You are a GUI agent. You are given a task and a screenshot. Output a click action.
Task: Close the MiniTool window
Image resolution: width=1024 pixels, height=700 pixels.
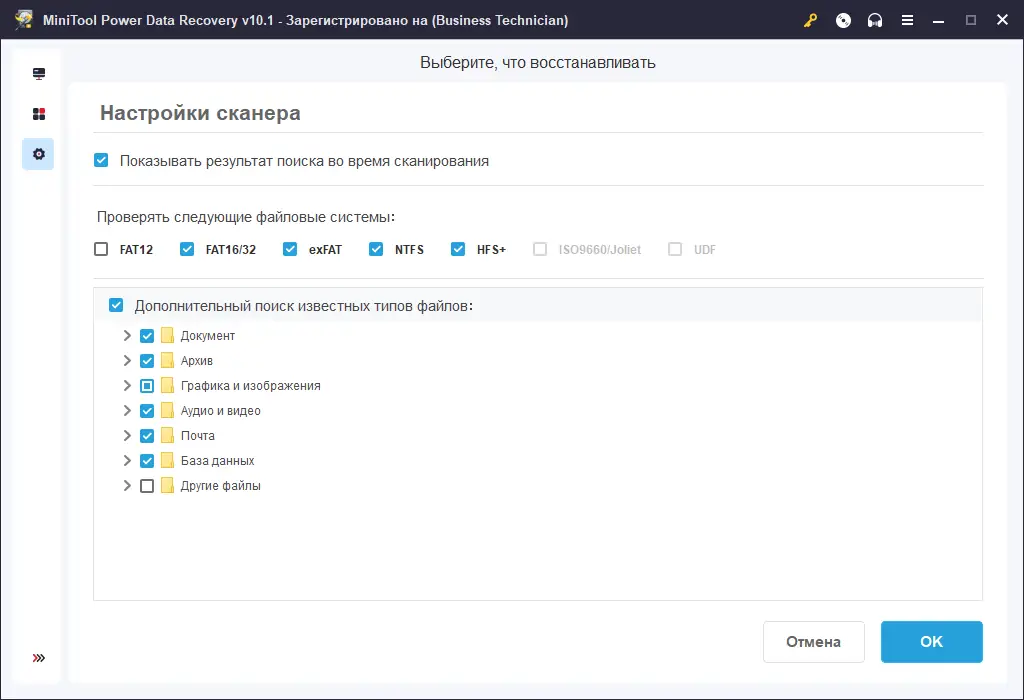click(1002, 20)
